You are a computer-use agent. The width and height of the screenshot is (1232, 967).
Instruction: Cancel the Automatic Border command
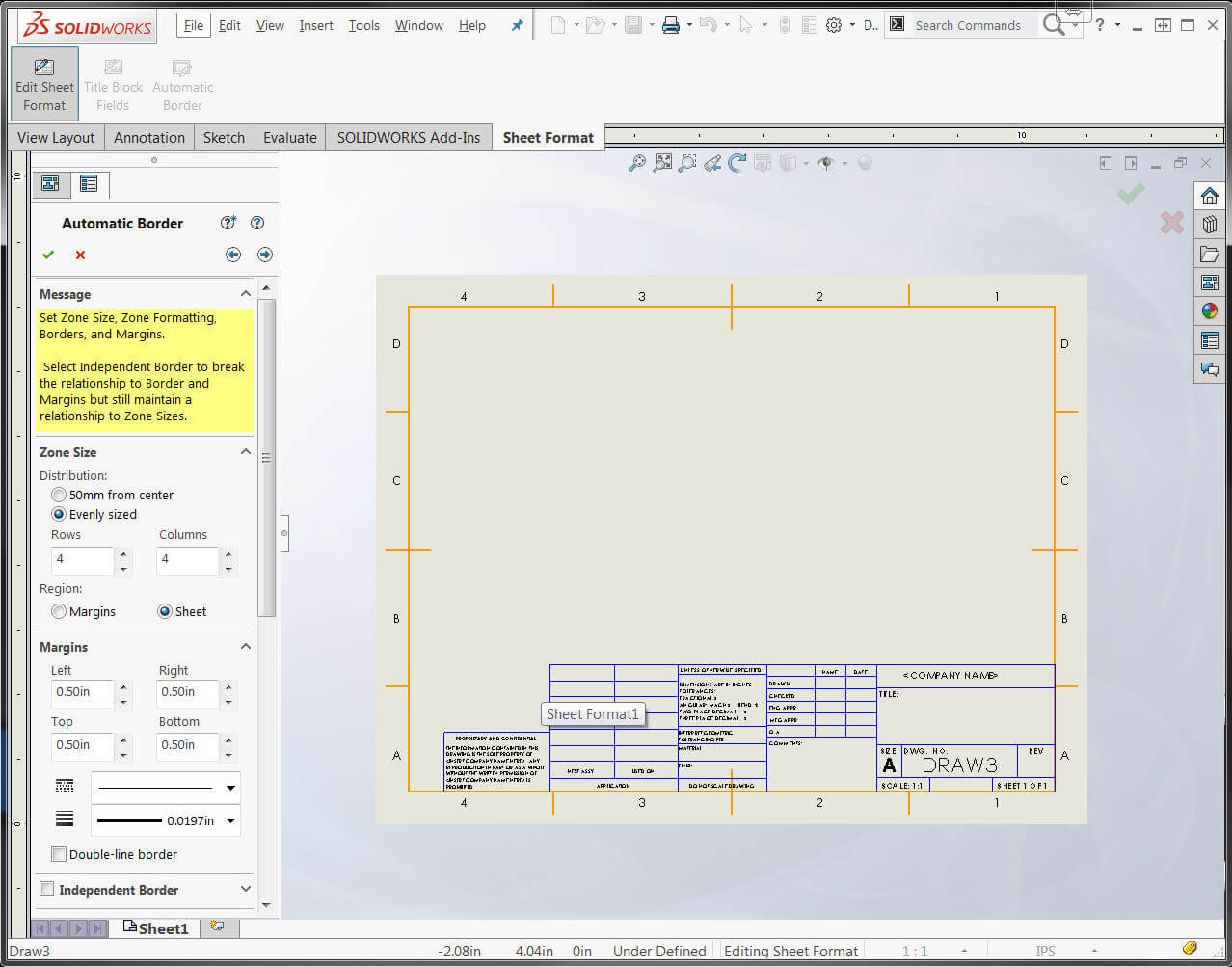pyautogui.click(x=80, y=255)
